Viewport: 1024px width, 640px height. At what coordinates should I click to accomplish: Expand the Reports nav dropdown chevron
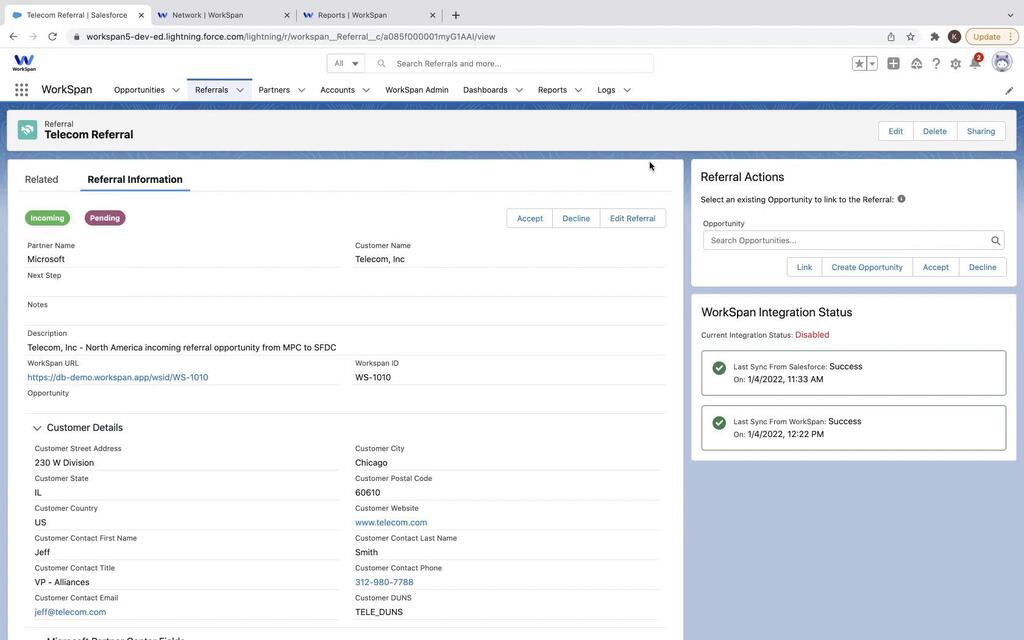point(578,90)
